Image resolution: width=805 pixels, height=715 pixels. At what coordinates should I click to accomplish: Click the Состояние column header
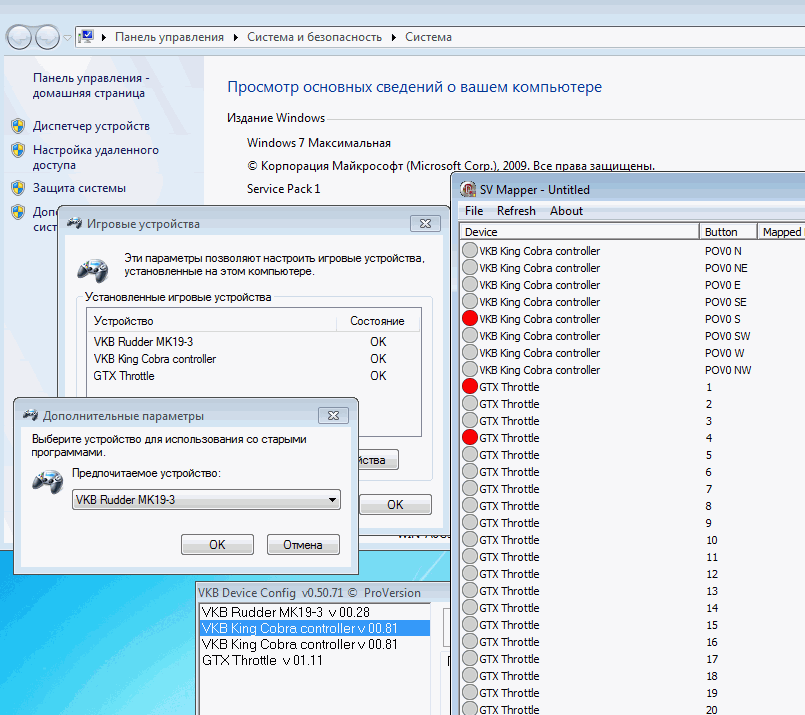(x=378, y=321)
